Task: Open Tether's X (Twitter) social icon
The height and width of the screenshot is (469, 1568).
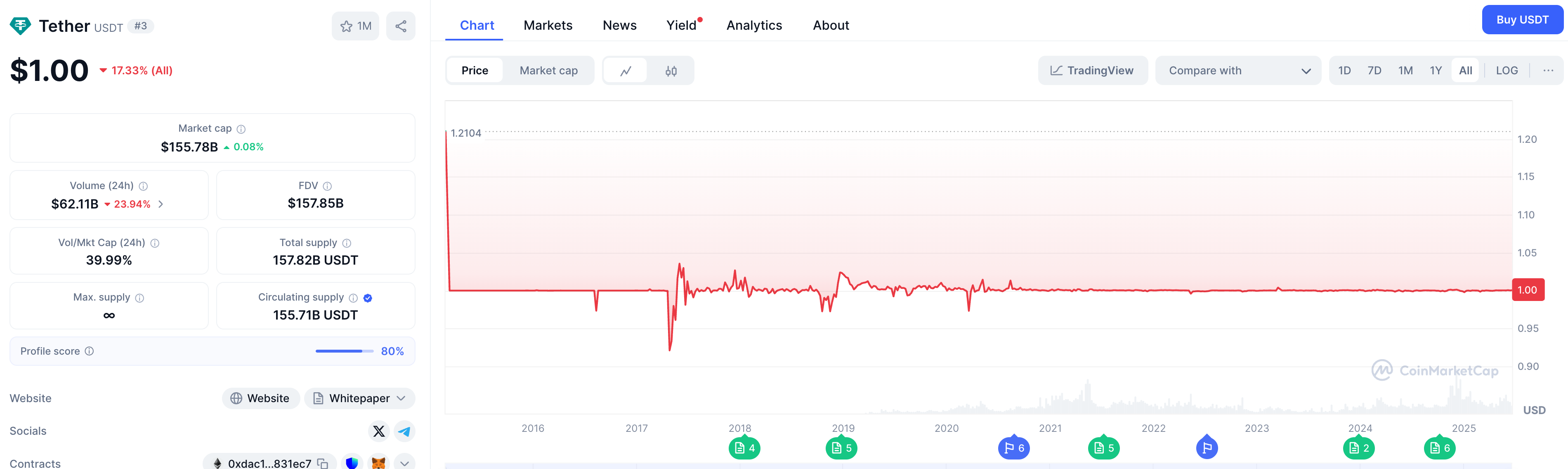Action: coord(379,431)
